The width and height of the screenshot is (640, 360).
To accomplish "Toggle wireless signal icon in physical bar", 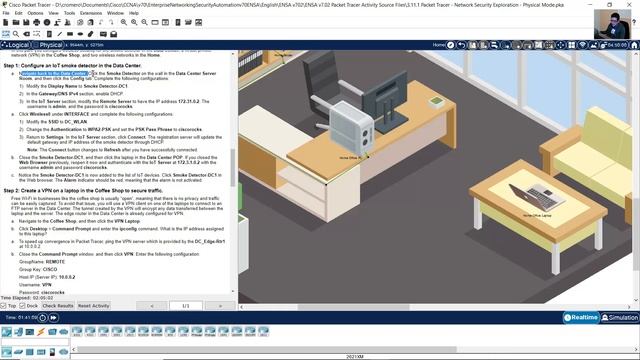I will pos(582,45).
